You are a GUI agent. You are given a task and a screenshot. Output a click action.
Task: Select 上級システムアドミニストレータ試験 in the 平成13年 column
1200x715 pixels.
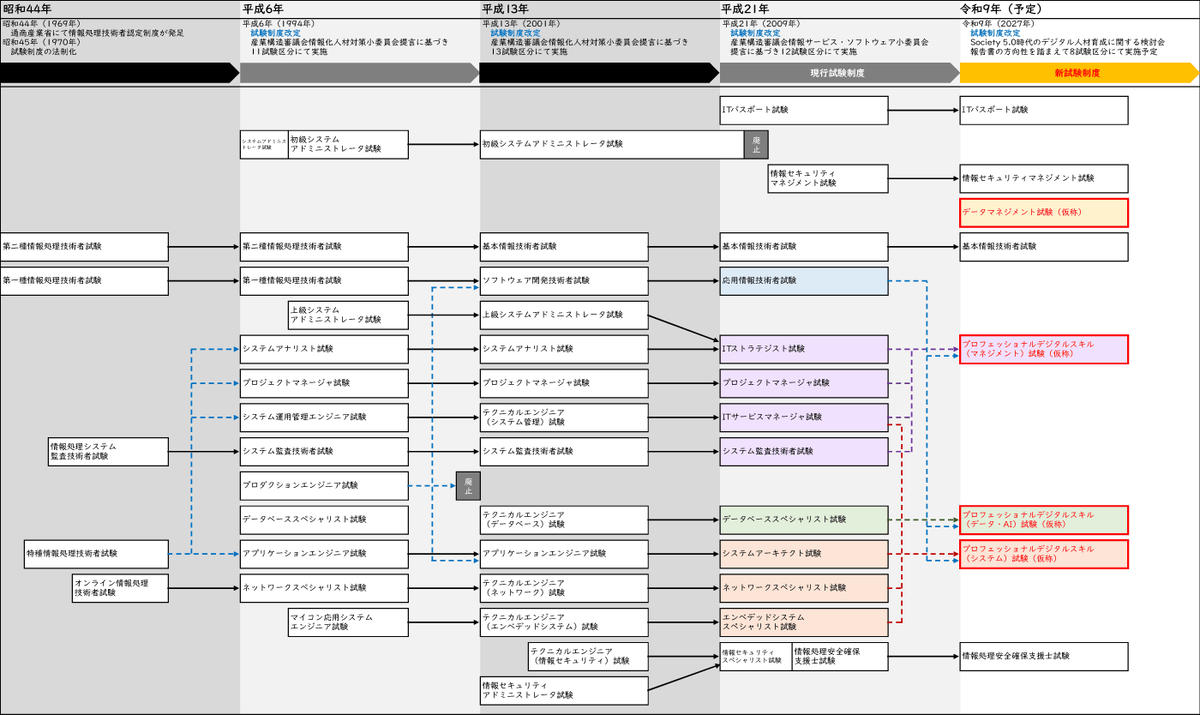coord(564,315)
